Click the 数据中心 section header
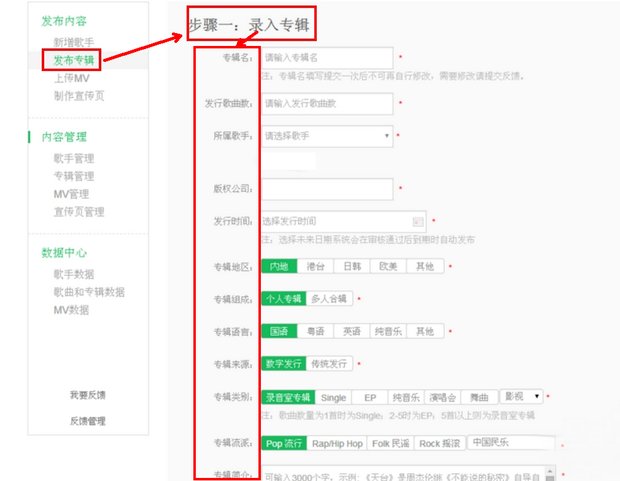620x481 pixels. point(64,252)
